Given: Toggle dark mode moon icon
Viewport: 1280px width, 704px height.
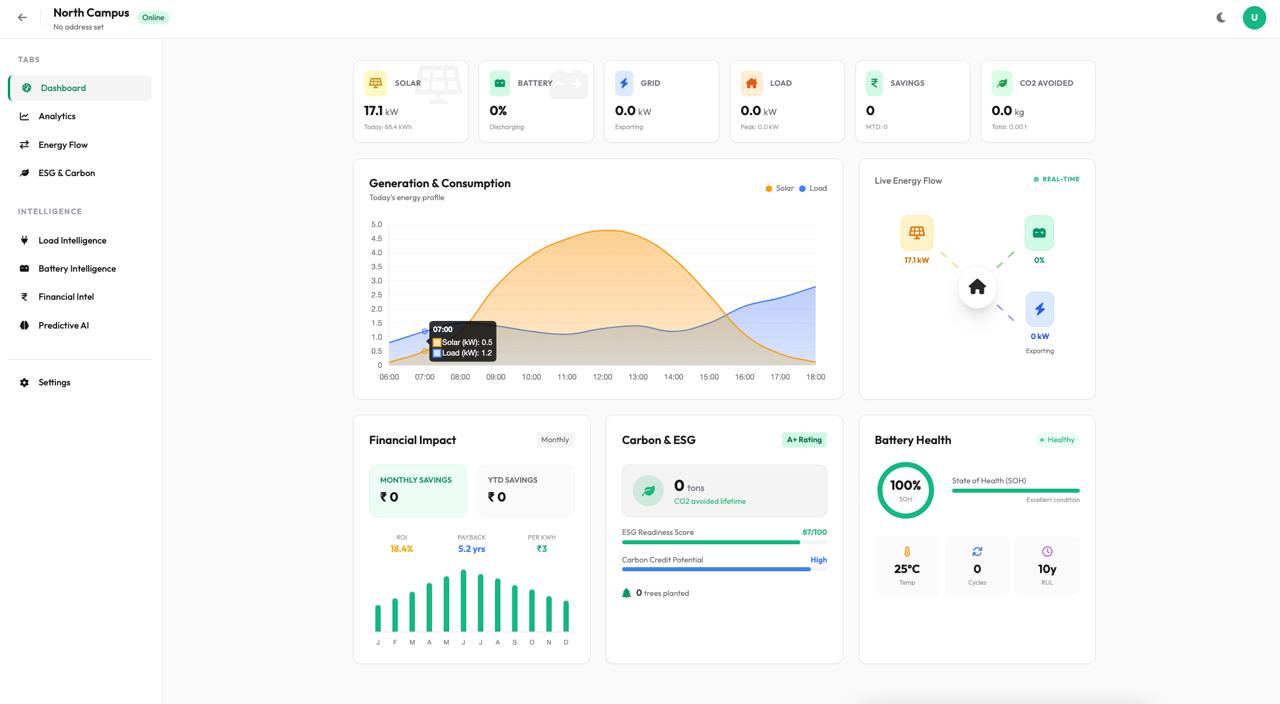Looking at the screenshot, I should coord(1221,18).
